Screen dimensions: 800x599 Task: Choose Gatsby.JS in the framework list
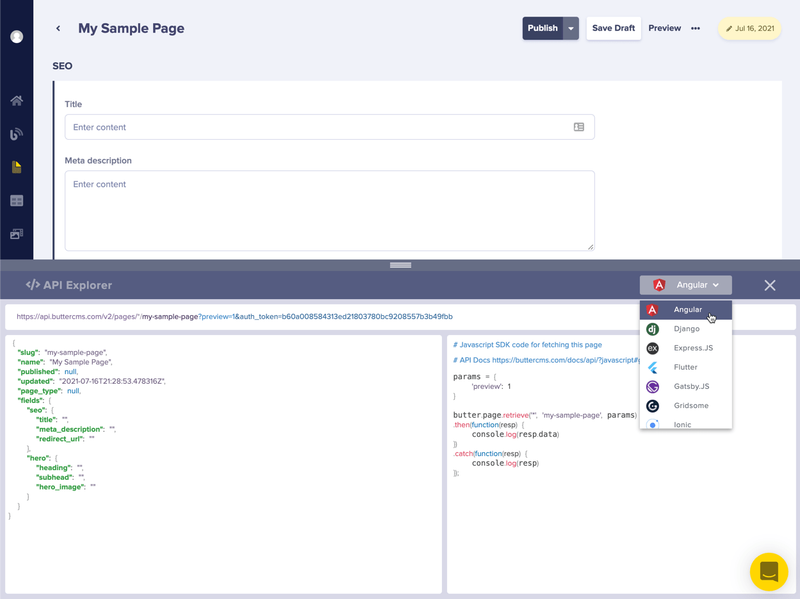click(x=686, y=386)
